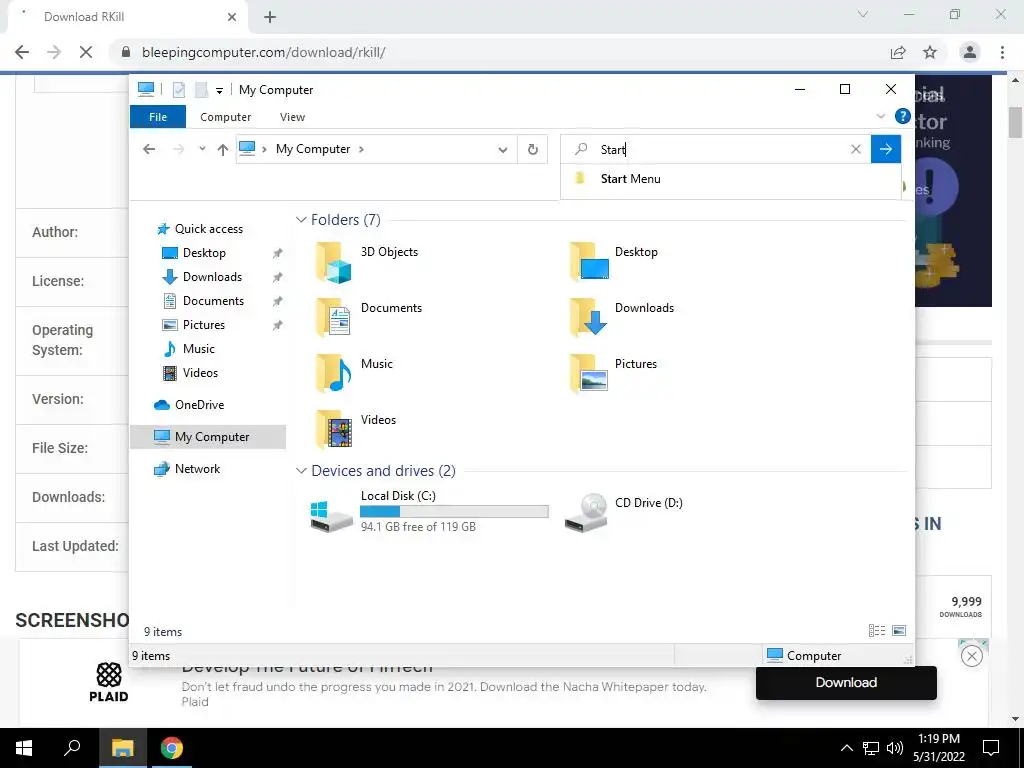1024x768 pixels.
Task: Click the properties icon in Explorer title bar
Action: tap(178, 89)
